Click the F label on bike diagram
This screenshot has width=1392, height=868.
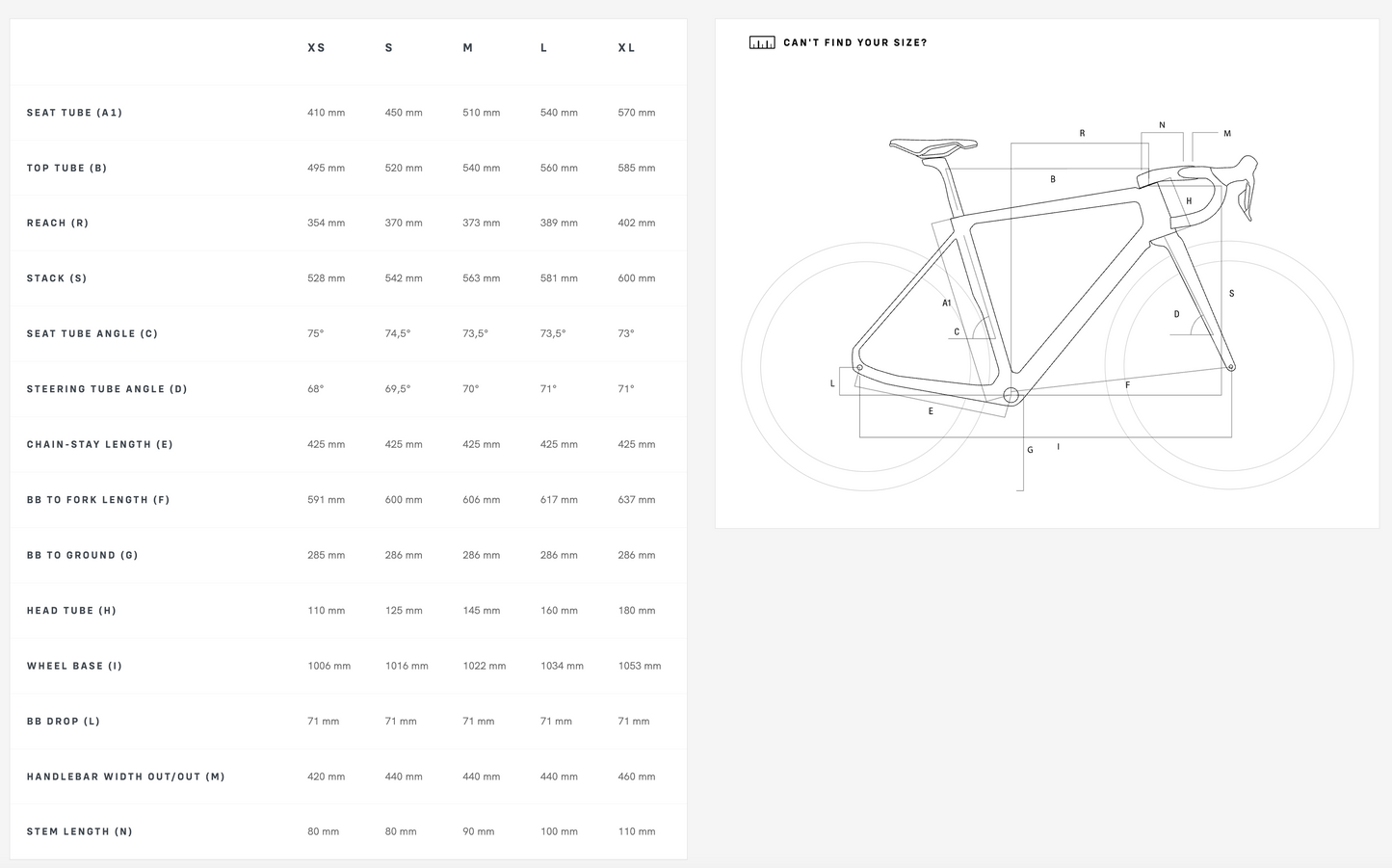point(1127,385)
